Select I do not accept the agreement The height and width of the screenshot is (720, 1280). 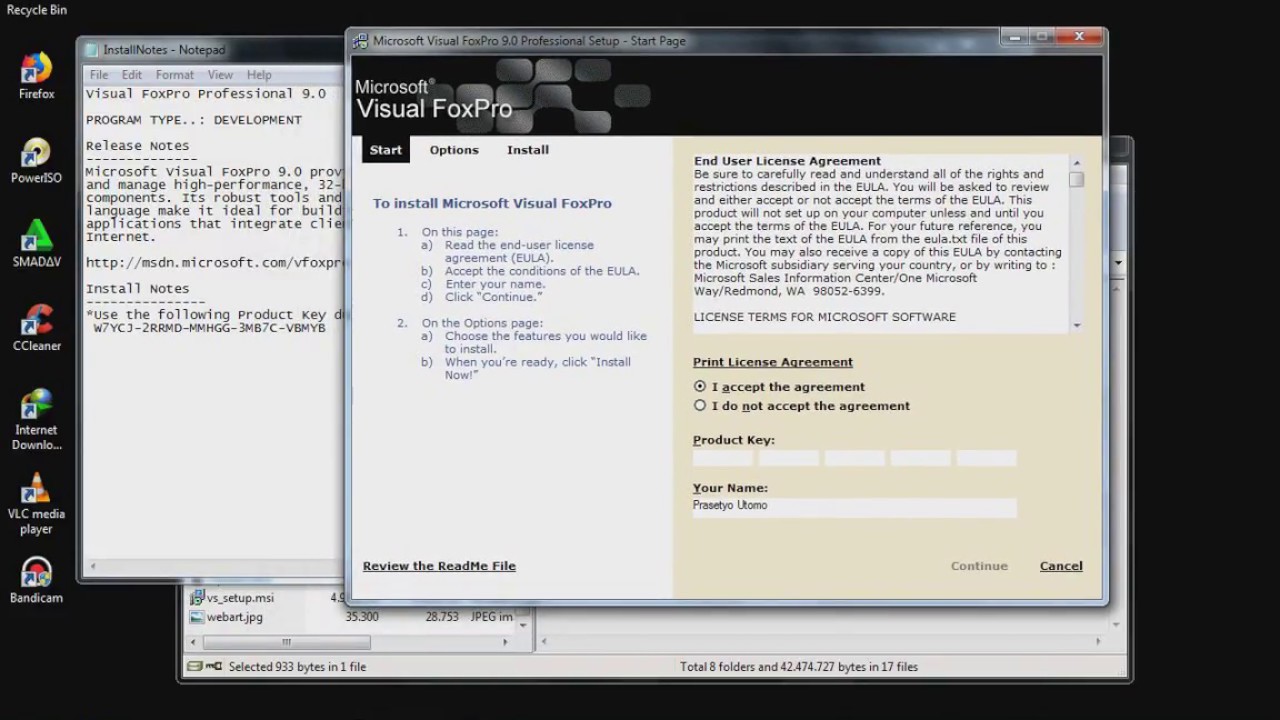(700, 406)
